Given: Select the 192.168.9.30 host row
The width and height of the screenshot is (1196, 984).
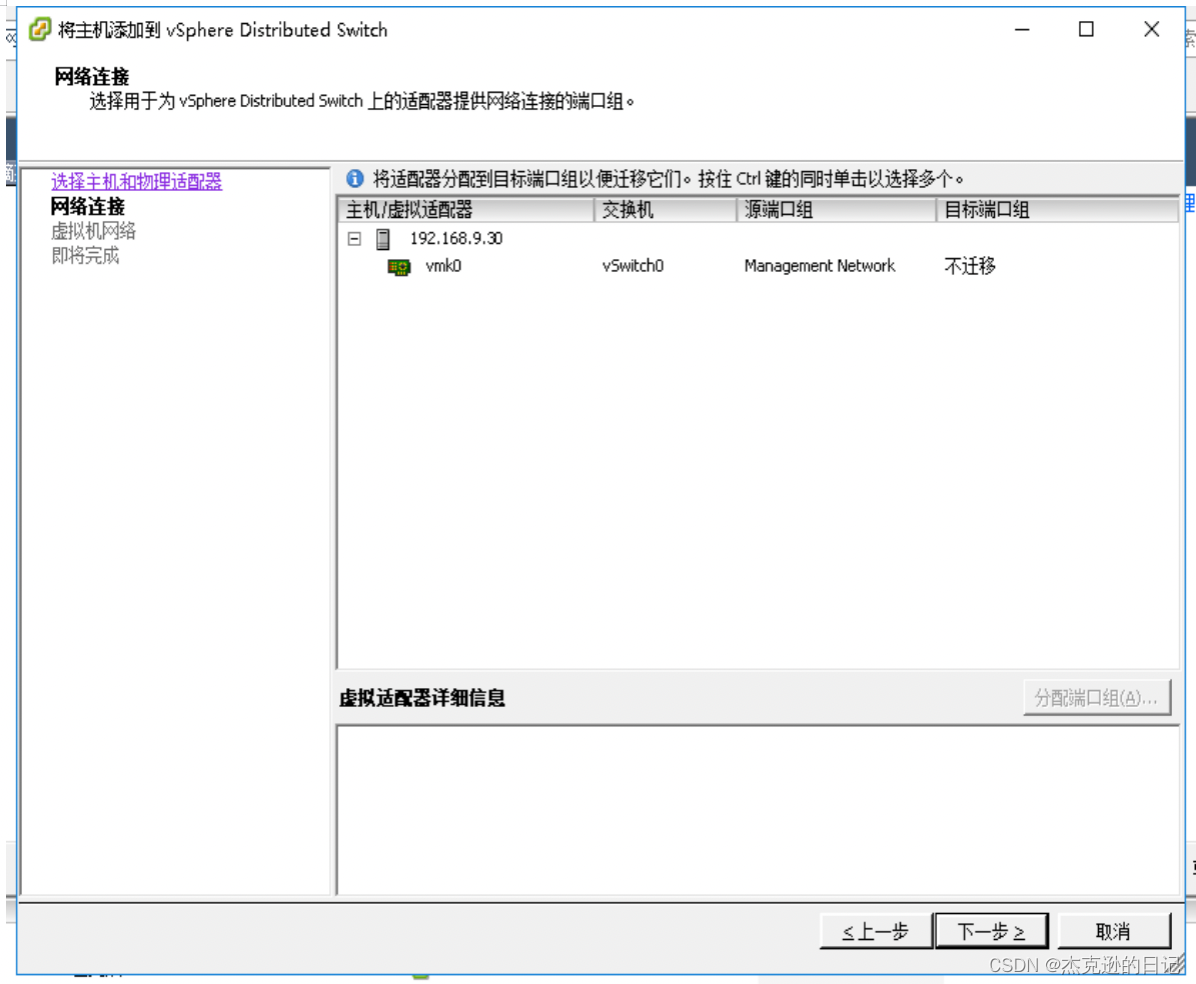Looking at the screenshot, I should tap(758, 239).
